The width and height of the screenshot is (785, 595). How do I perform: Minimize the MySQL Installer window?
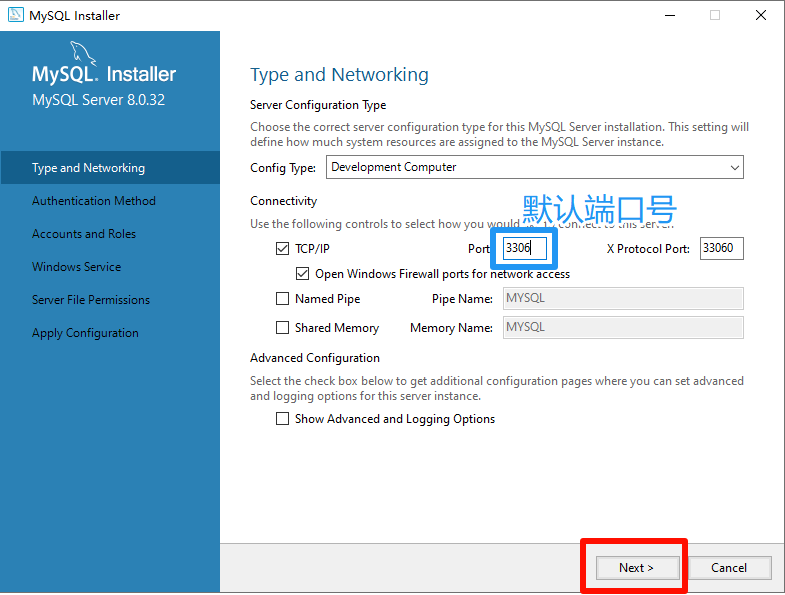pos(670,16)
